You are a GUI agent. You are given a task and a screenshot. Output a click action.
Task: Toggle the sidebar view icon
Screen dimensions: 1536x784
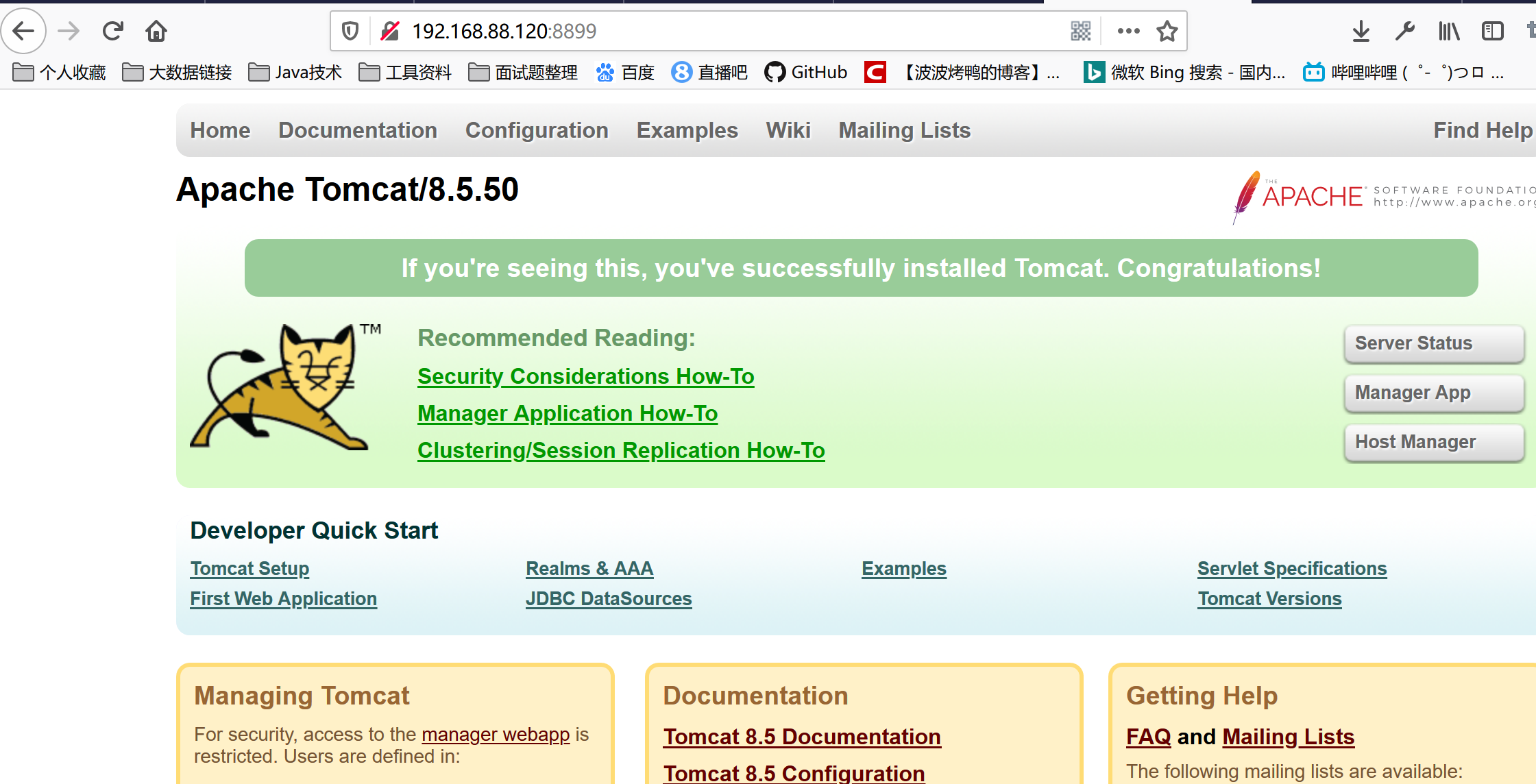pos(1492,31)
